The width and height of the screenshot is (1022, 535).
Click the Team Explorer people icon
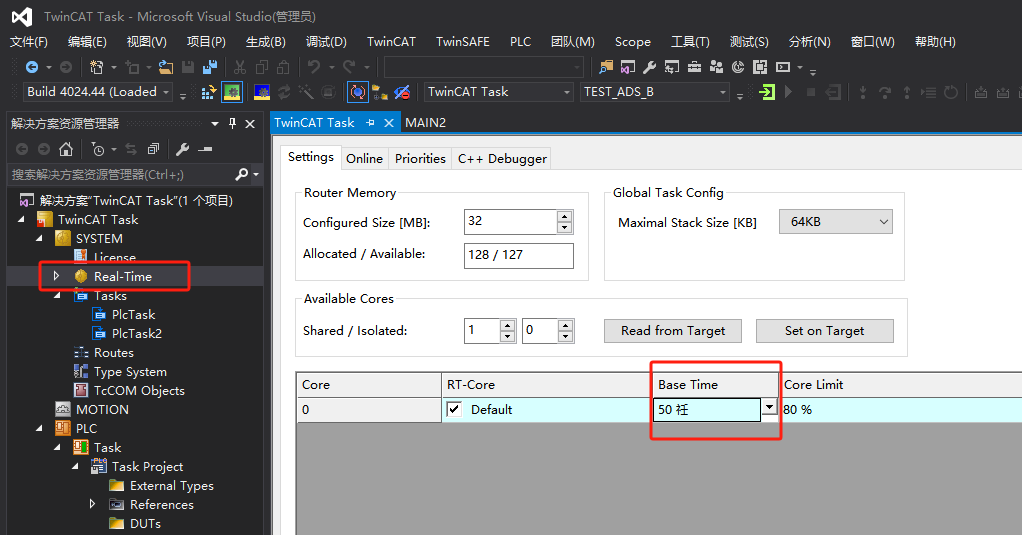[716, 67]
